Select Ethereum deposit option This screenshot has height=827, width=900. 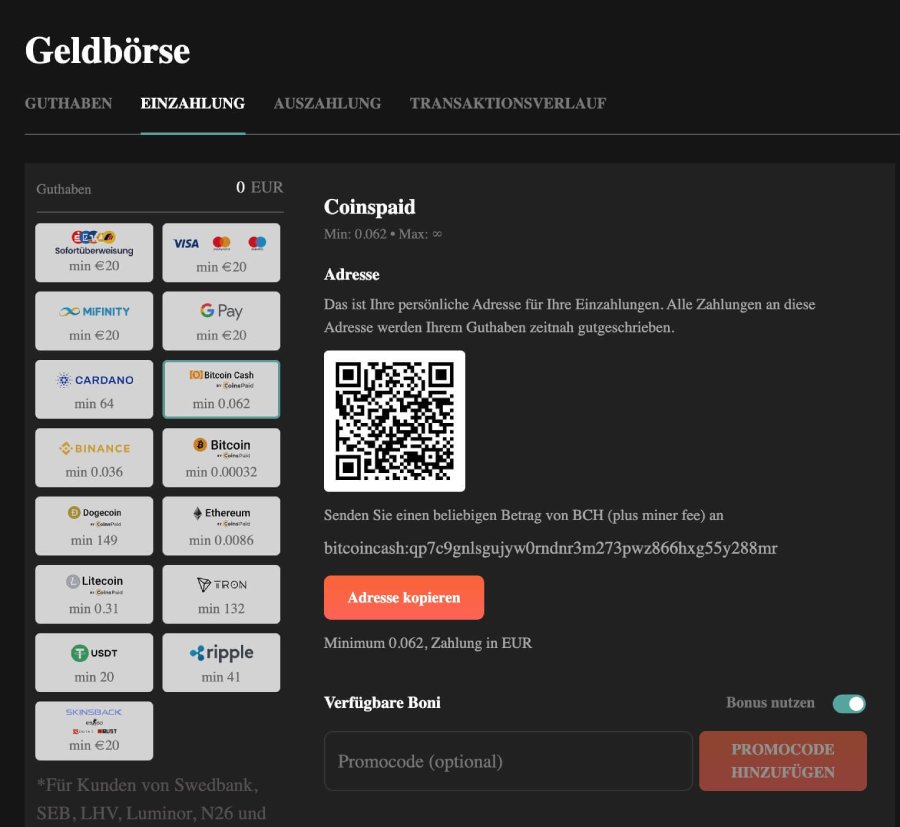click(221, 525)
